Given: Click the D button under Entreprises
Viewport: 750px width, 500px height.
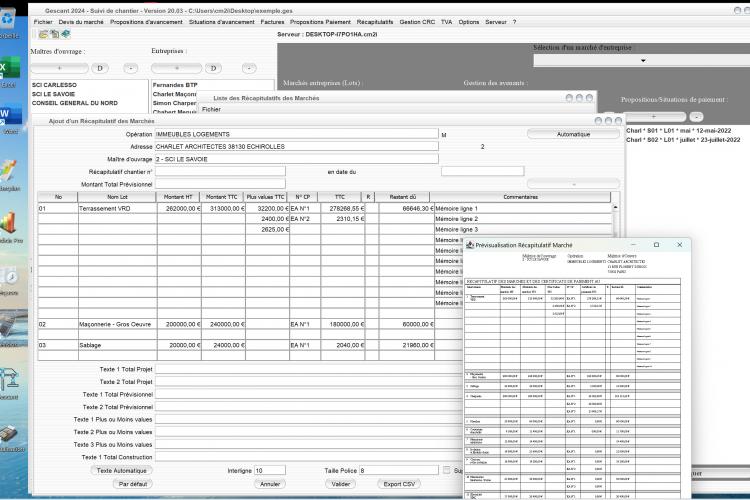Looking at the screenshot, I should pyautogui.click(x=213, y=68).
